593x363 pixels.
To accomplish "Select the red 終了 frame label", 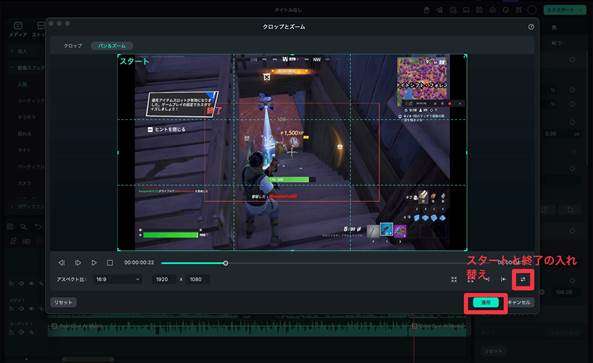I will [x=214, y=110].
